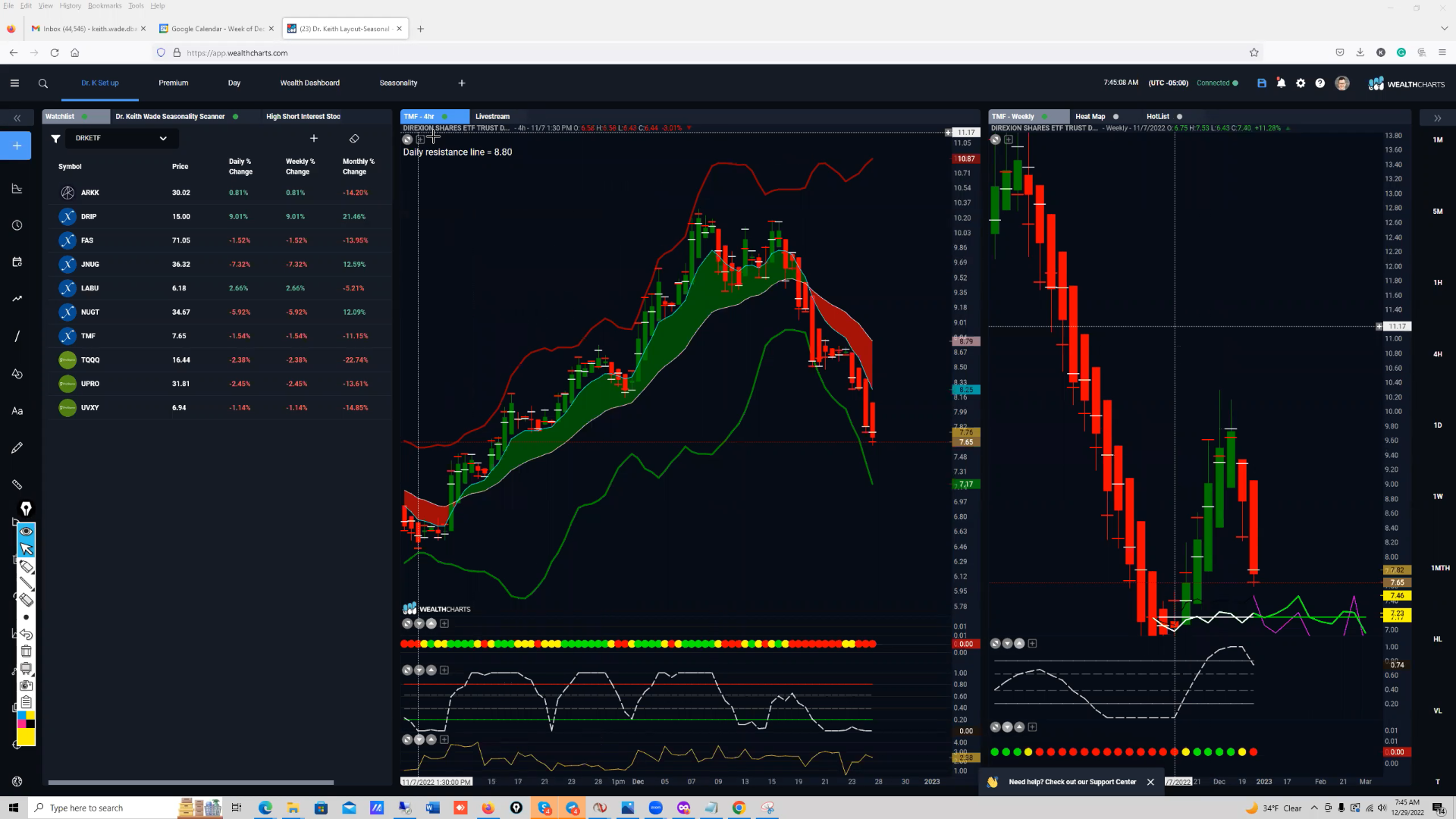Expand the weekly chart plus box icon
Viewport: 1456px width, 819px height.
click(1009, 140)
